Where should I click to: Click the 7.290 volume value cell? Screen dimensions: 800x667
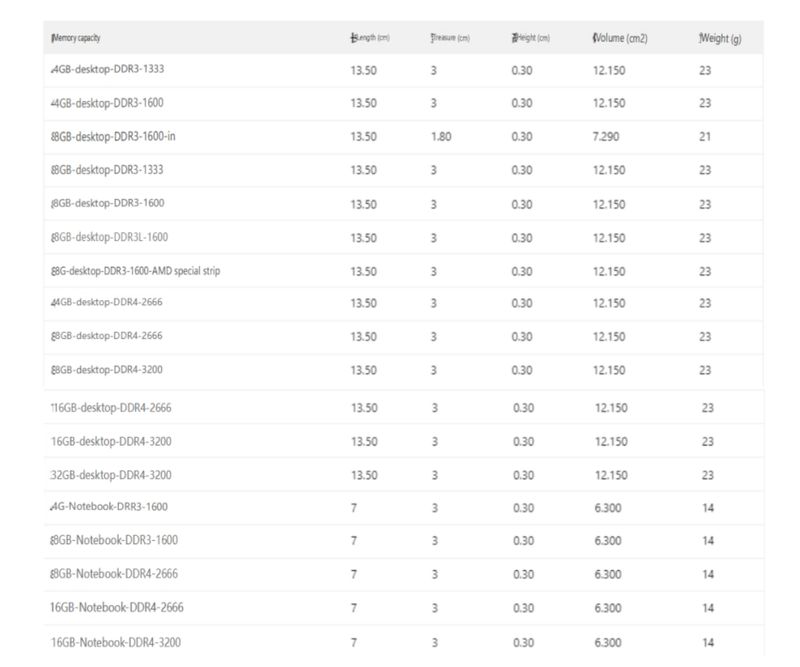point(605,137)
